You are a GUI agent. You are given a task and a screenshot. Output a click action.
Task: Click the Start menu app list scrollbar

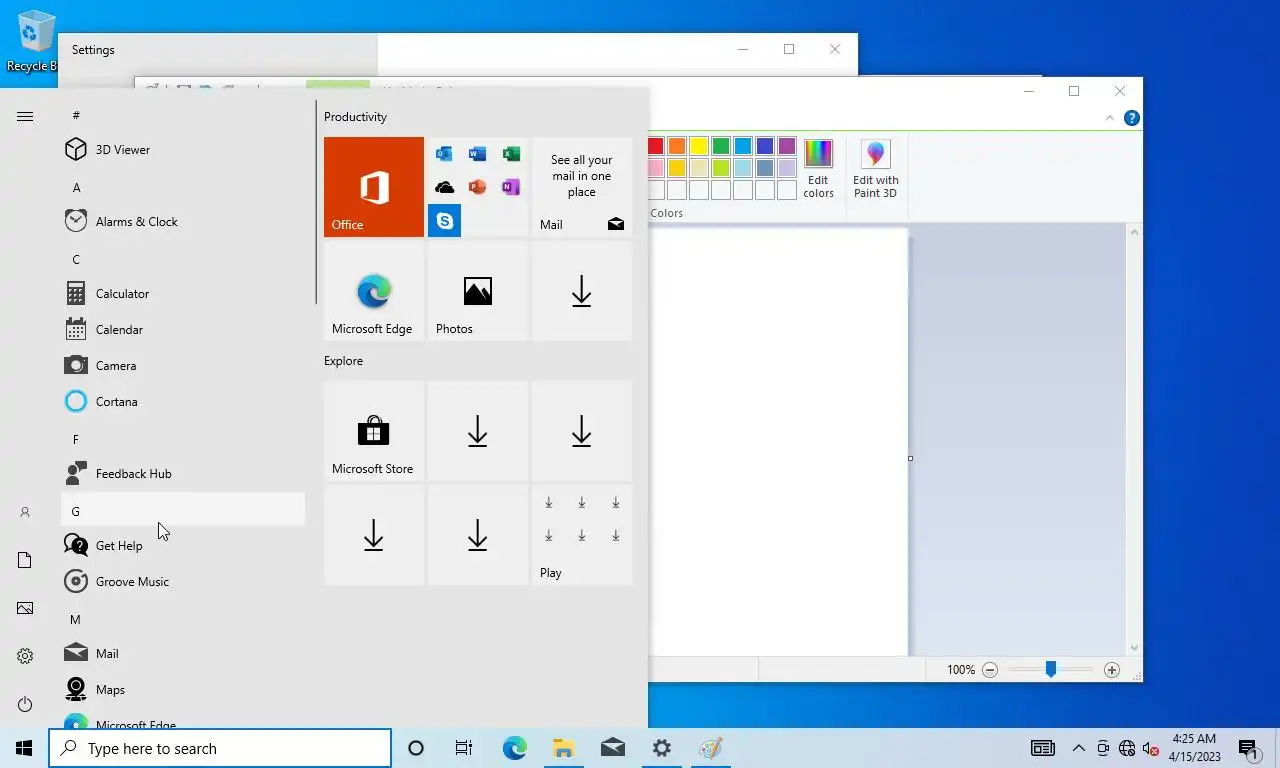click(x=316, y=202)
